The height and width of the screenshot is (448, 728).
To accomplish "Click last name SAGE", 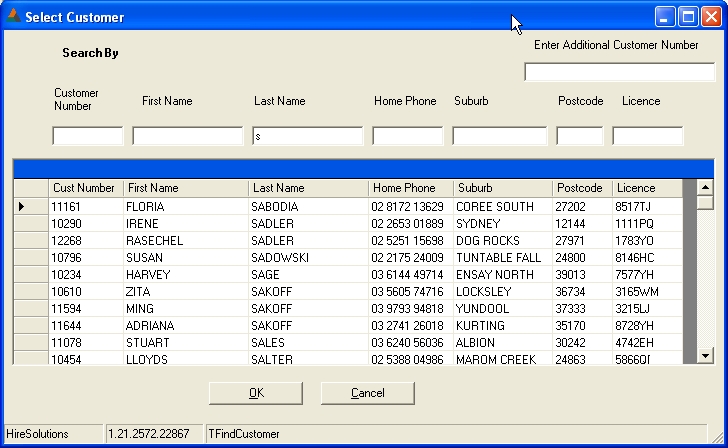I will coord(265,275).
